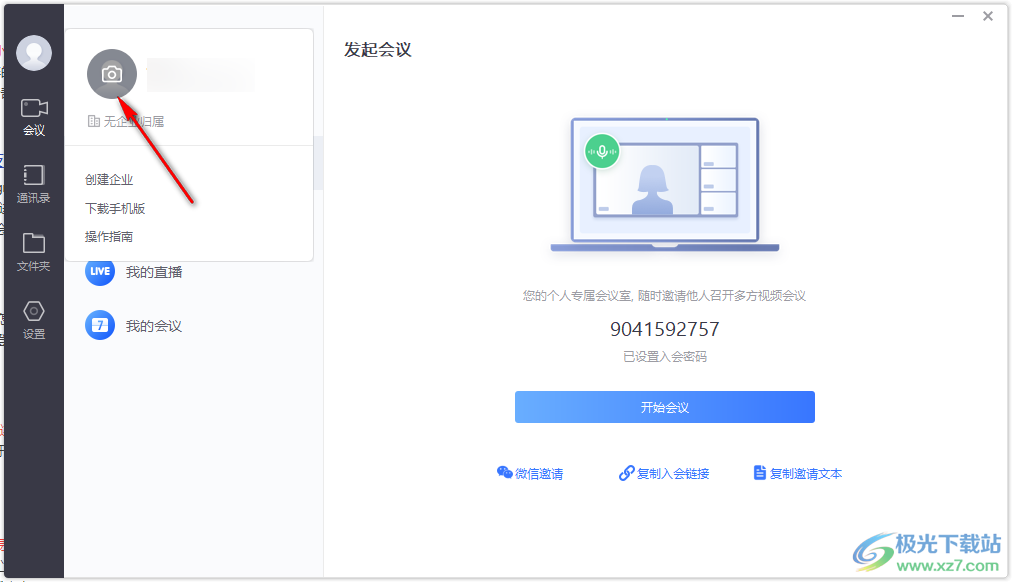Image resolution: width=1012 pixels, height=582 pixels.
Task: Click the profile avatar in the sidebar
Action: click(34, 53)
